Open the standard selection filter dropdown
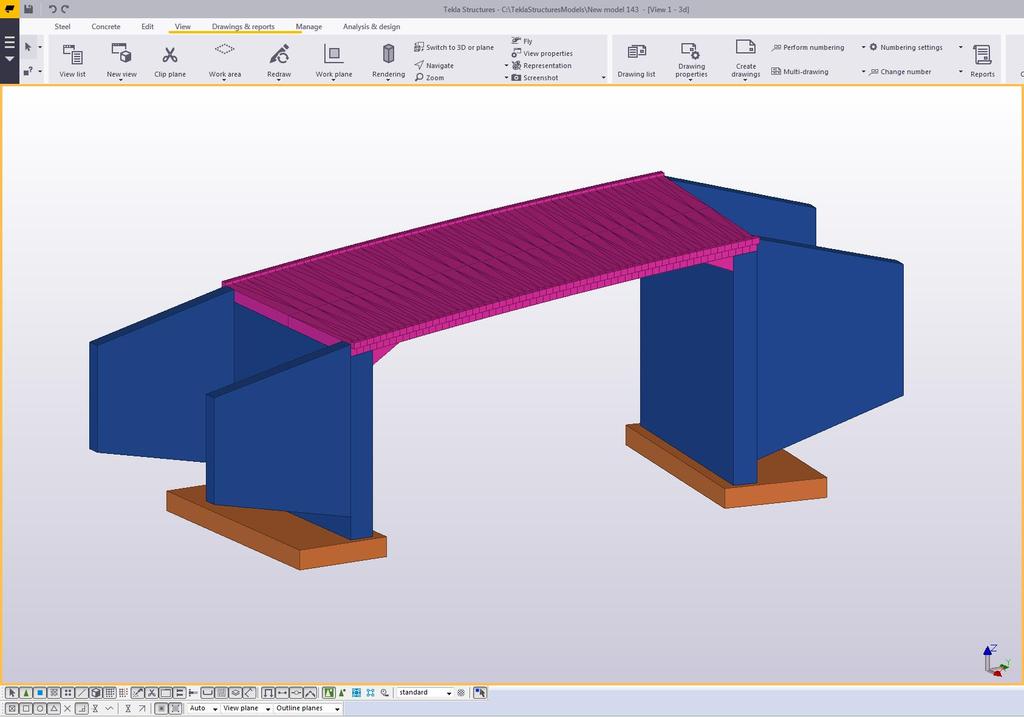This screenshot has width=1024, height=717. (x=424, y=693)
